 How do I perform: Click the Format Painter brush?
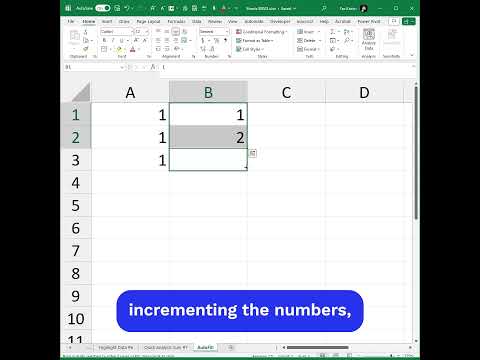pos(86,49)
